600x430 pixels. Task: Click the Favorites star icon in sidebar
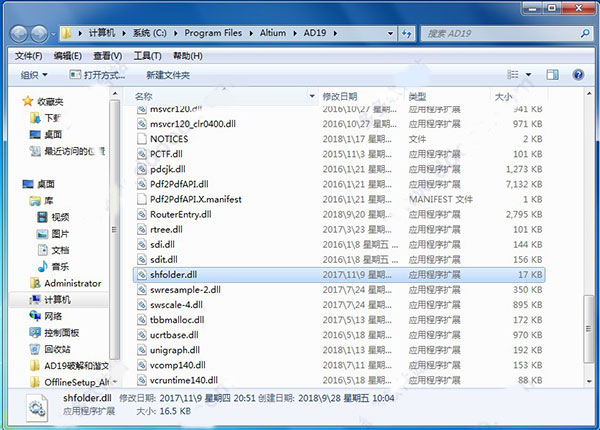point(28,101)
